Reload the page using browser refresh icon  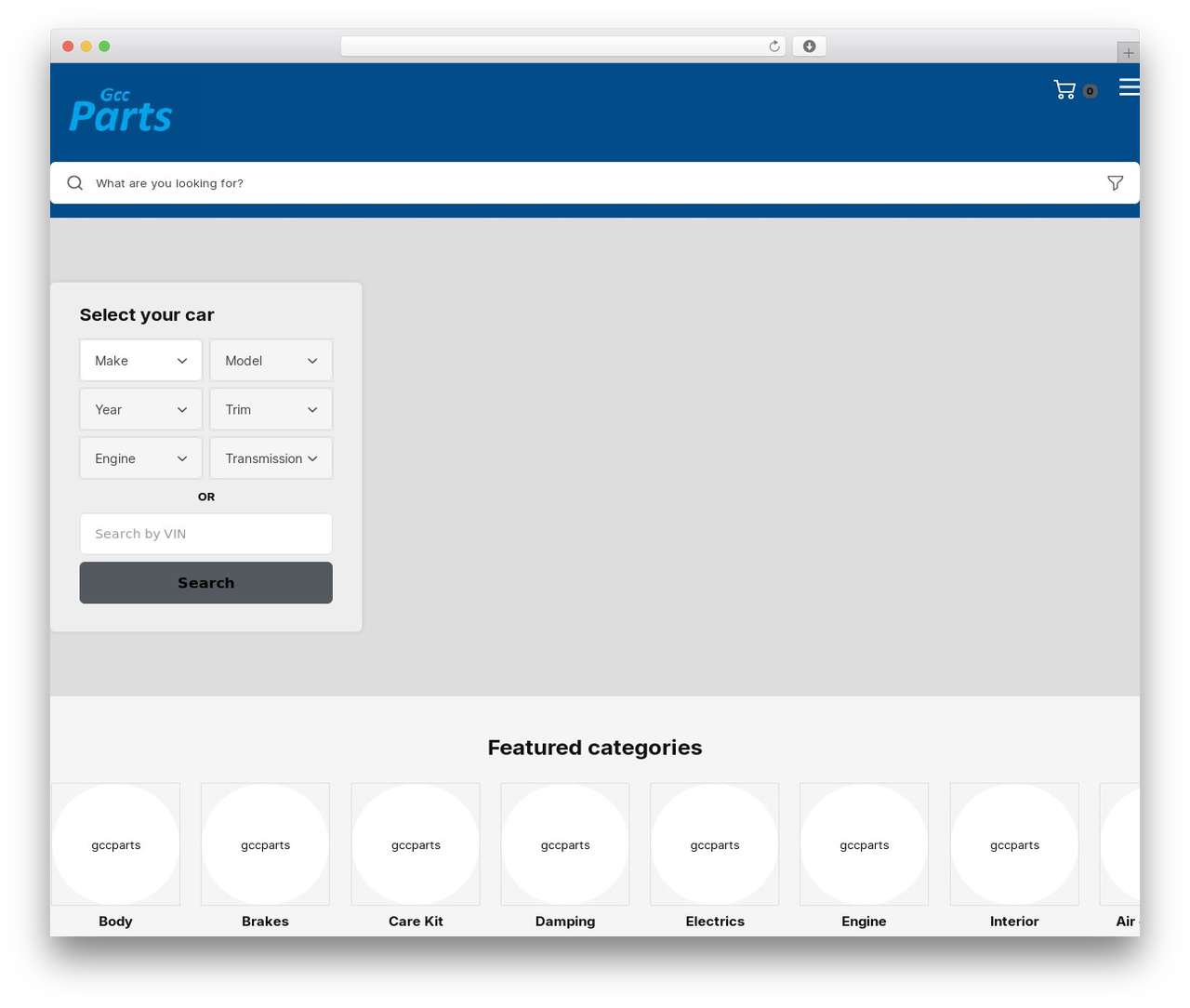774,46
